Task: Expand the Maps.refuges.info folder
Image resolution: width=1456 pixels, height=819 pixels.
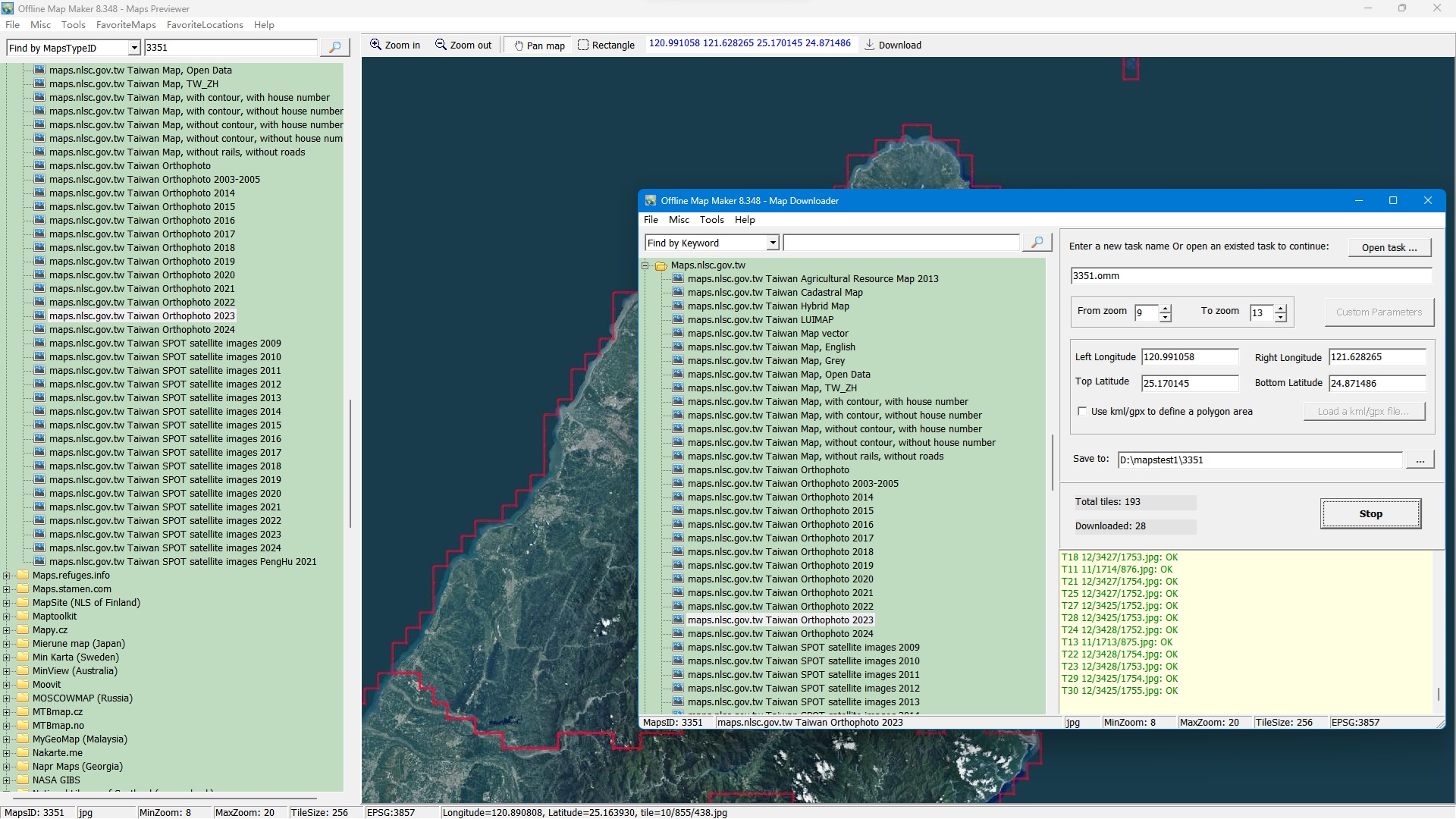Action: [x=7, y=576]
